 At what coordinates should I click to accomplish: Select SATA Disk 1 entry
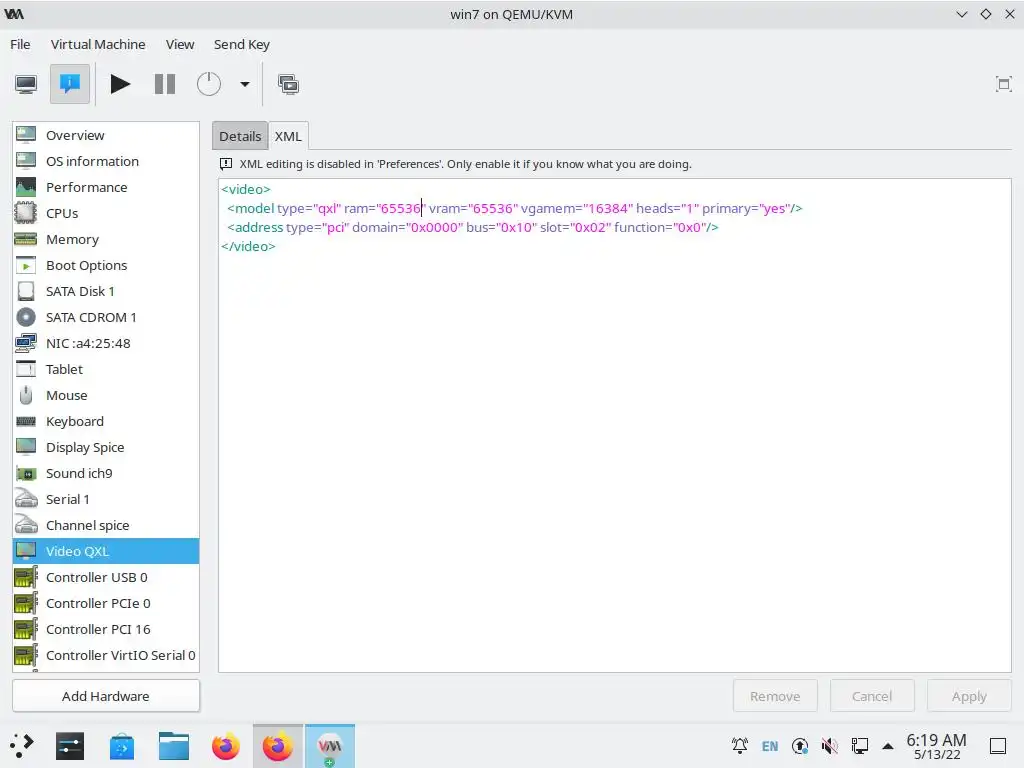[106, 291]
